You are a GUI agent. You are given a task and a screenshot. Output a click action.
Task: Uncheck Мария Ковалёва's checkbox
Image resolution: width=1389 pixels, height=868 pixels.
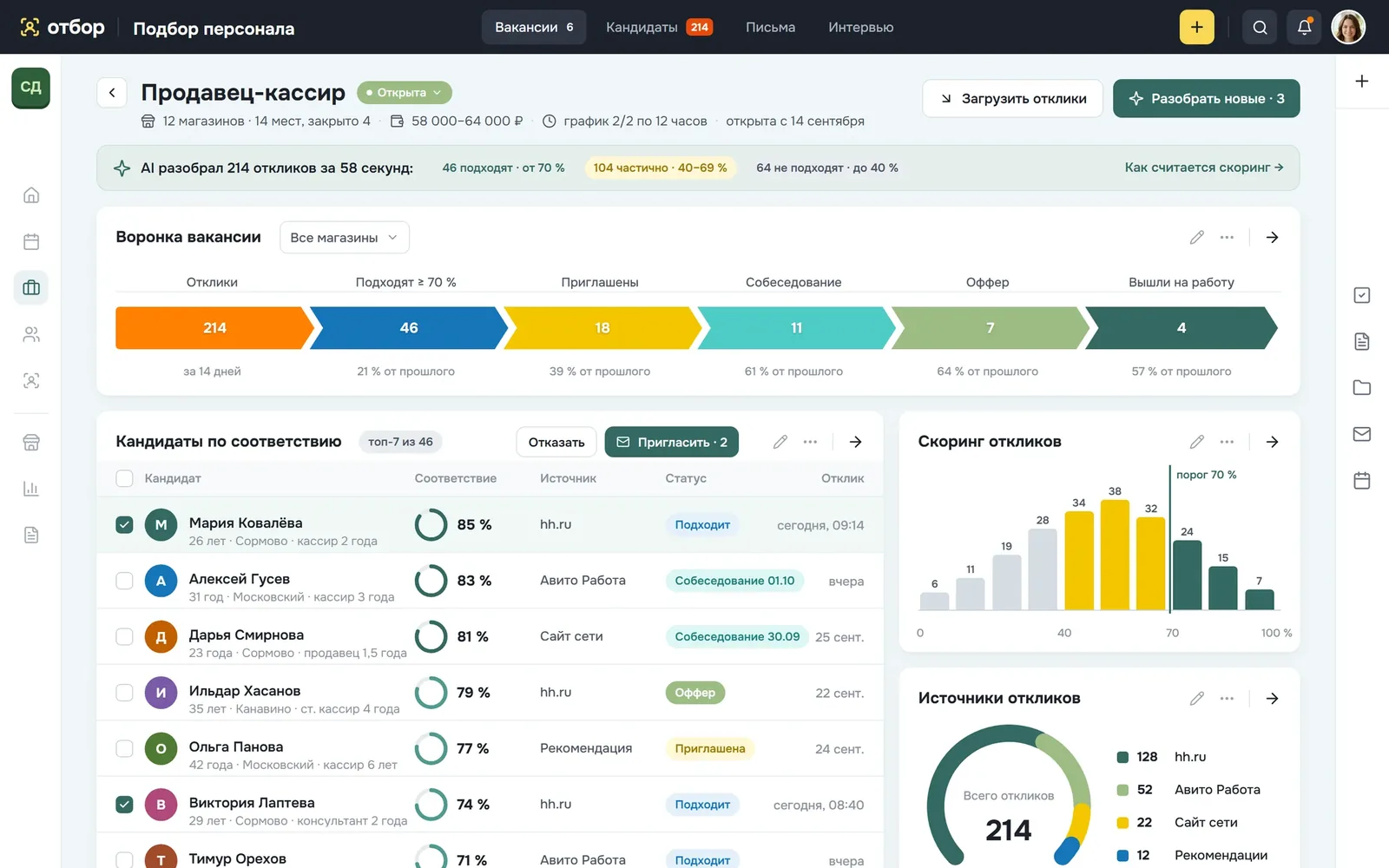pyautogui.click(x=124, y=524)
